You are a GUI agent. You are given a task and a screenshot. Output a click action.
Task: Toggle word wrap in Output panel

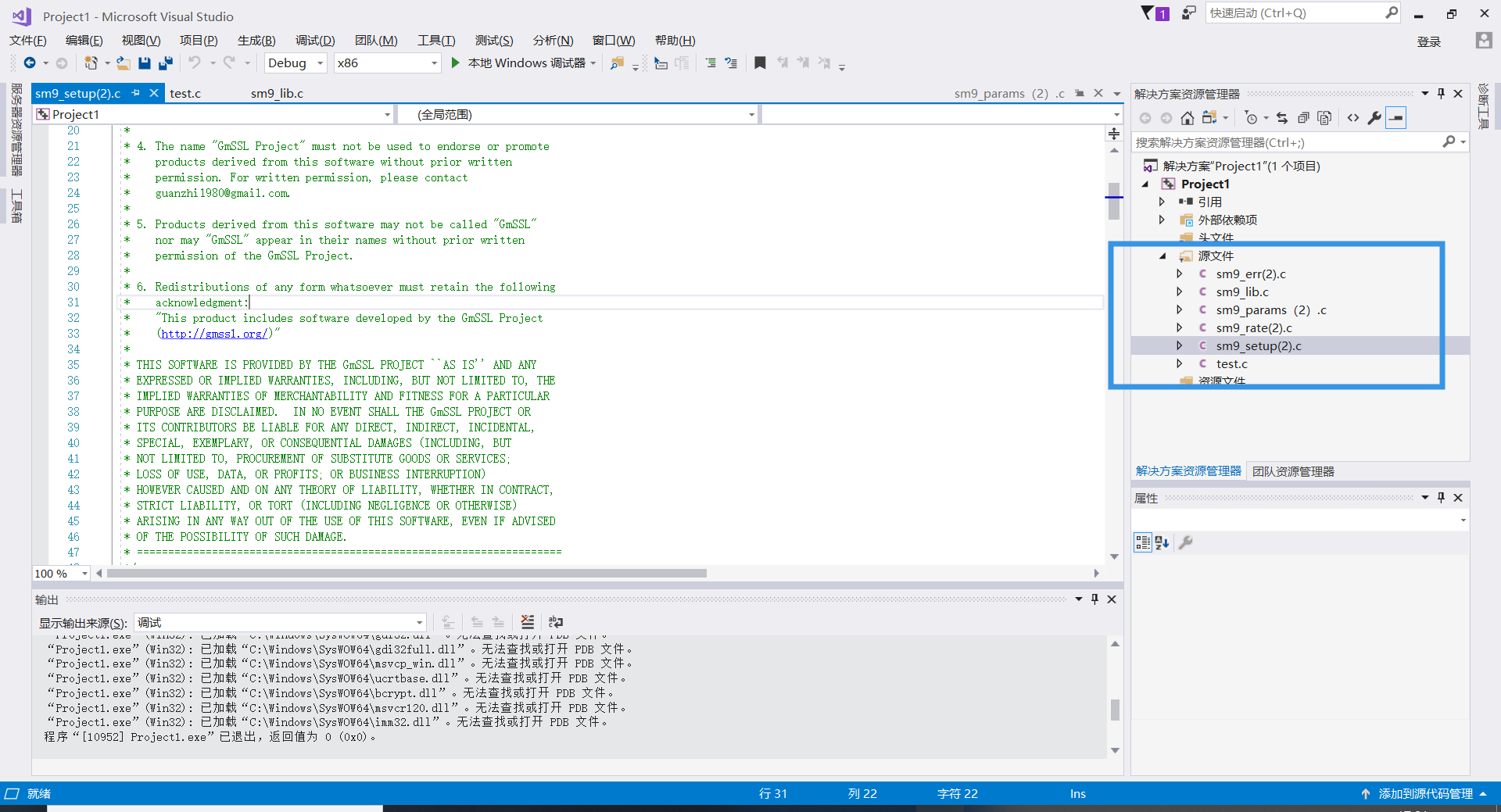pyautogui.click(x=556, y=622)
